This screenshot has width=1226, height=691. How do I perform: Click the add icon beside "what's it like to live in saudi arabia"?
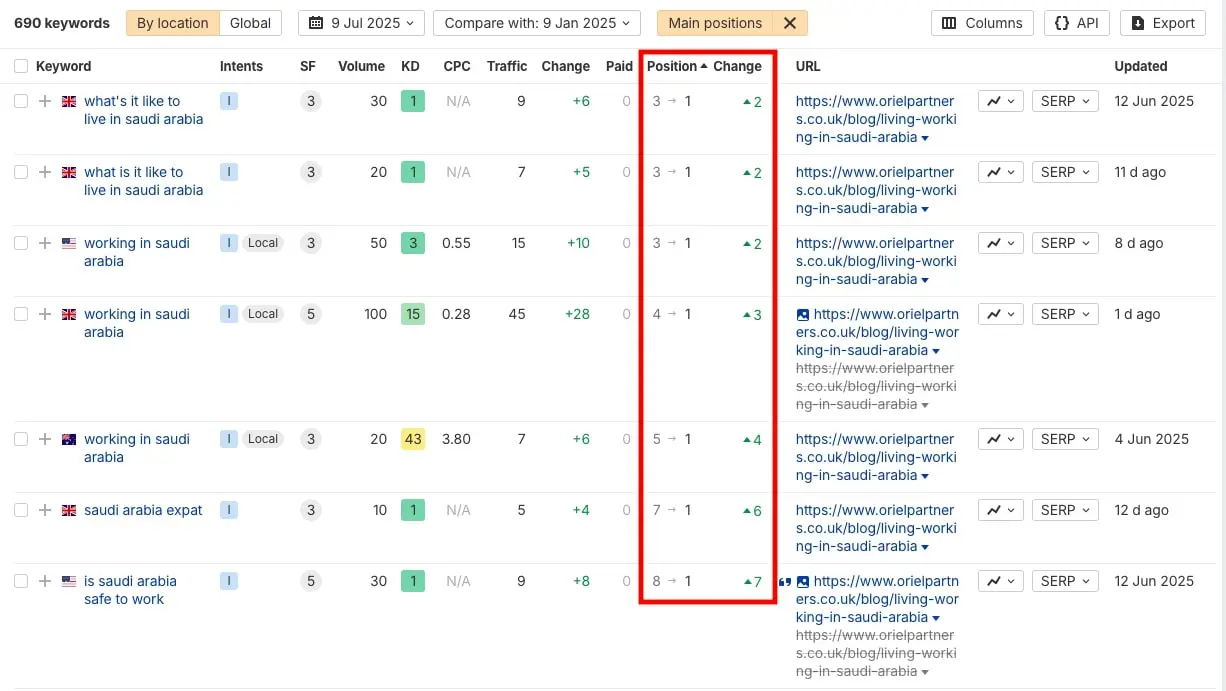pos(45,101)
